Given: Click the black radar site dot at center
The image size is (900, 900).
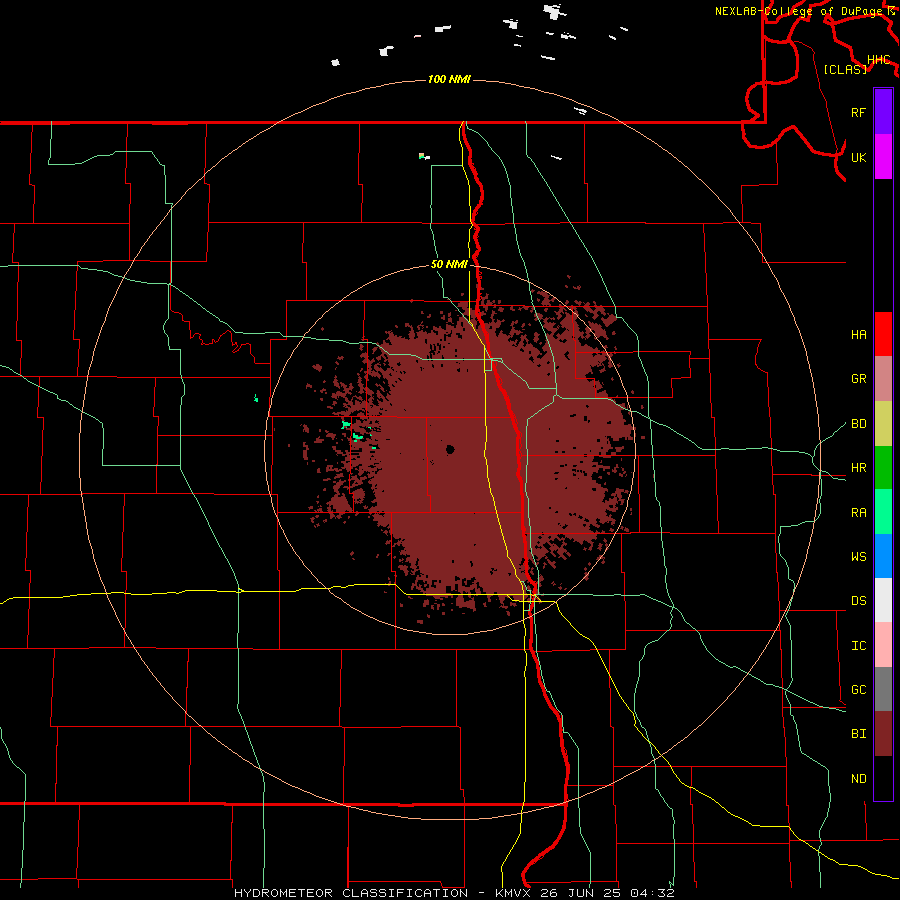Looking at the screenshot, I should click(x=450, y=449).
